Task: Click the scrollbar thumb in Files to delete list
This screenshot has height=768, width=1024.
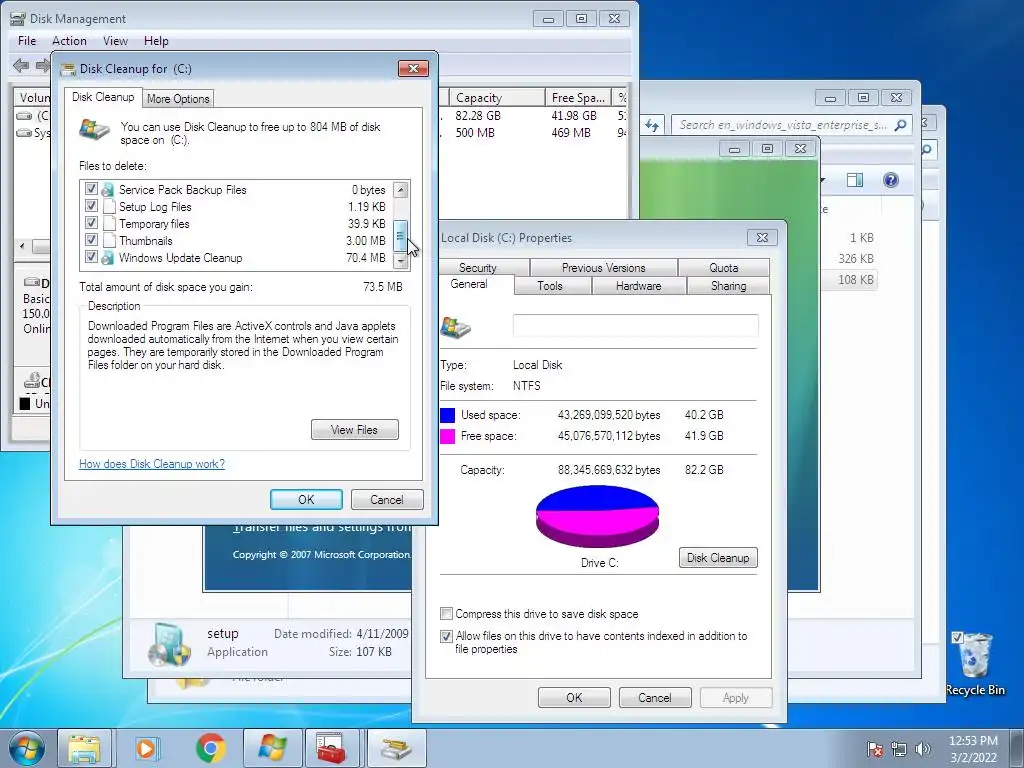Action: (401, 236)
